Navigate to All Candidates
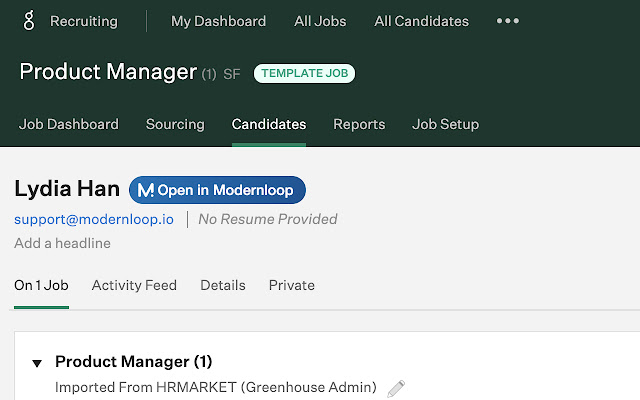640x400 pixels. pyautogui.click(x=421, y=21)
